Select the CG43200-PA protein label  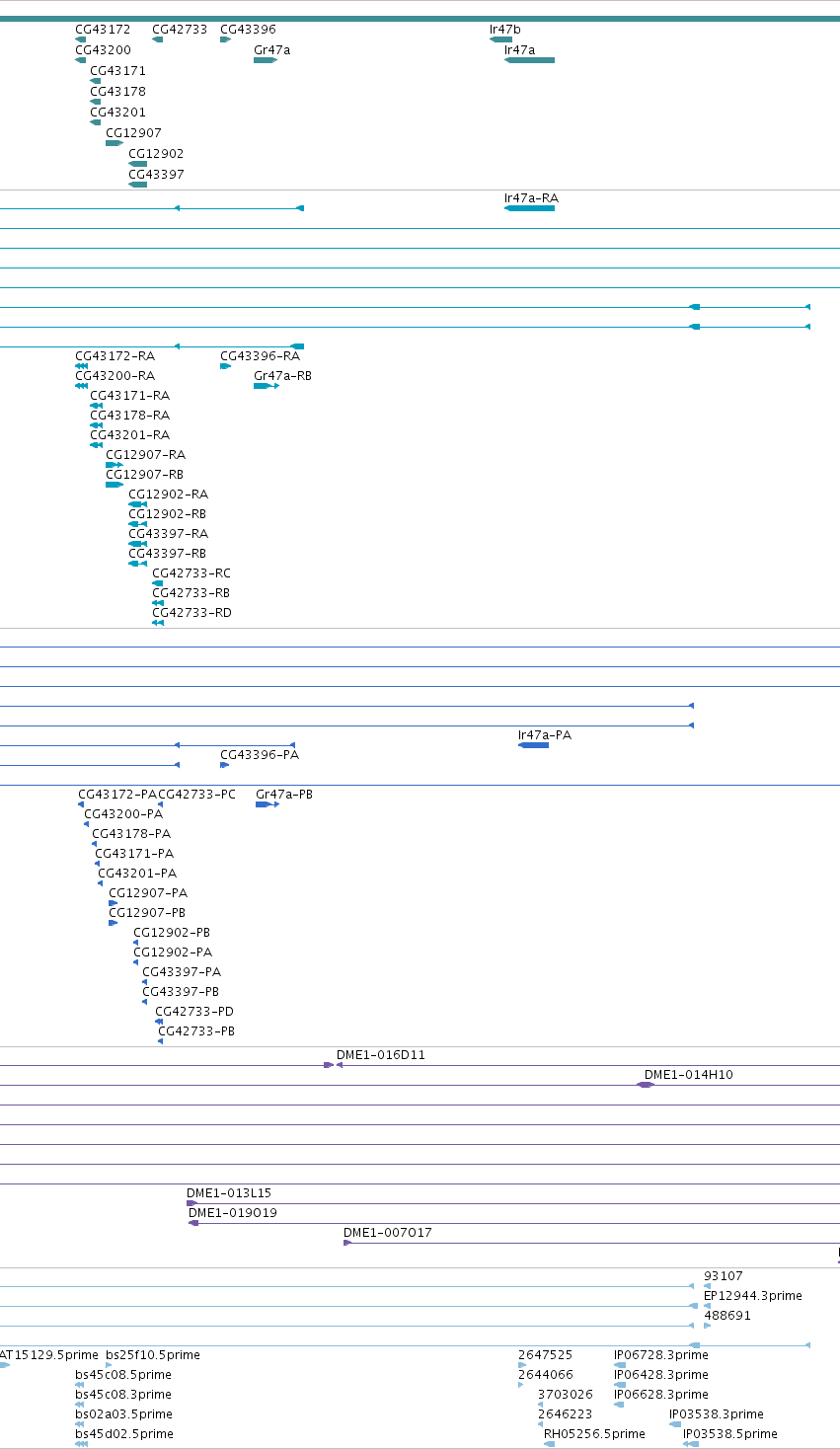coord(123,814)
